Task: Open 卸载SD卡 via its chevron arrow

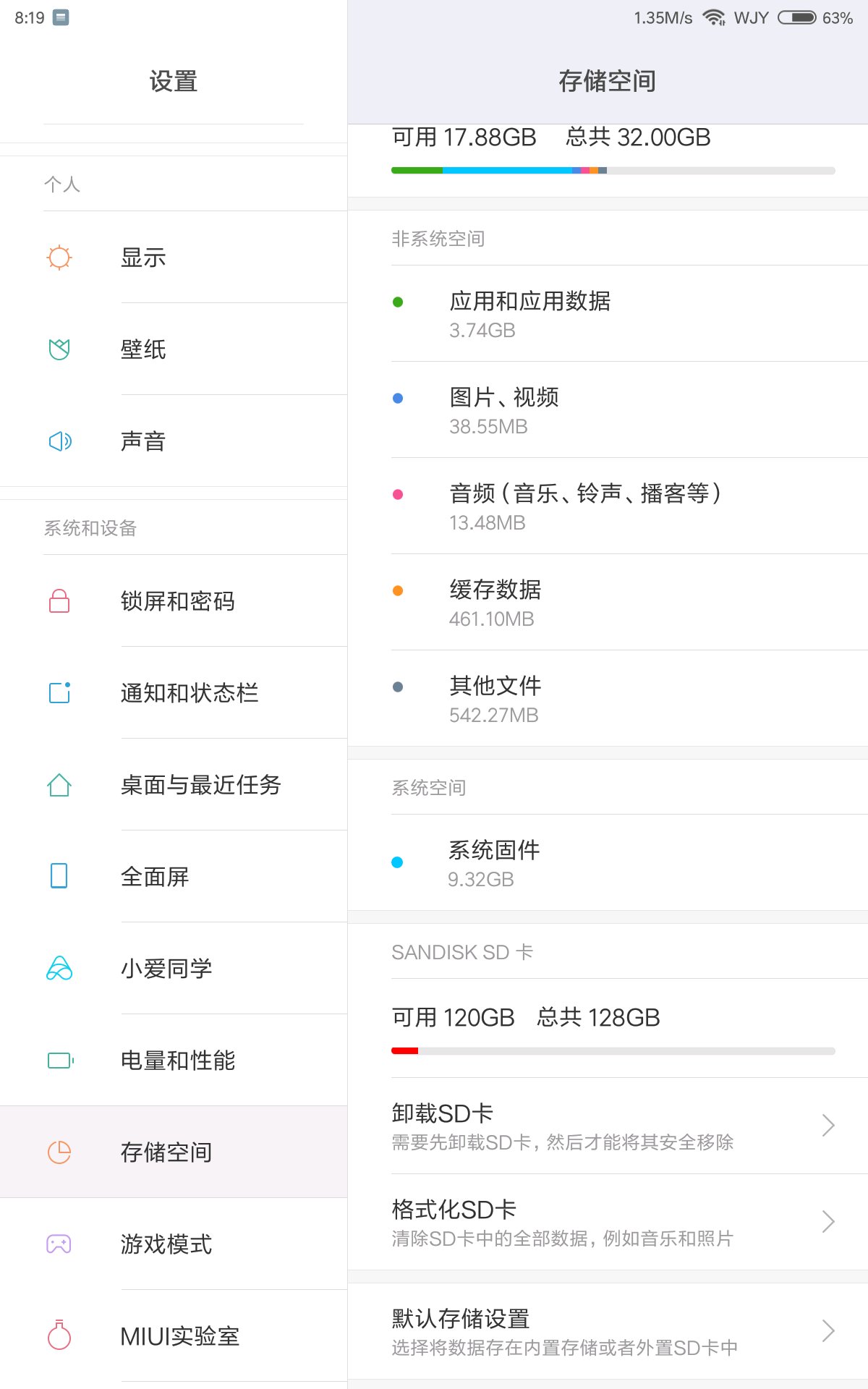Action: coord(828,1126)
